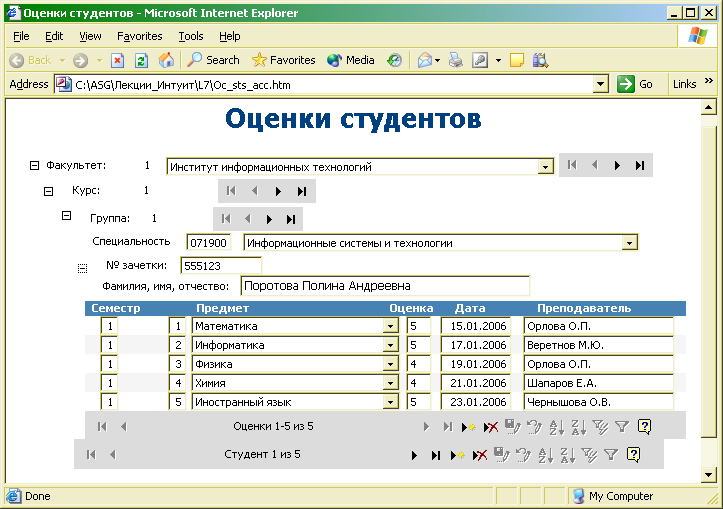Toggle filter in Оценки navigation bar
This screenshot has height=509, width=723.
point(622,427)
